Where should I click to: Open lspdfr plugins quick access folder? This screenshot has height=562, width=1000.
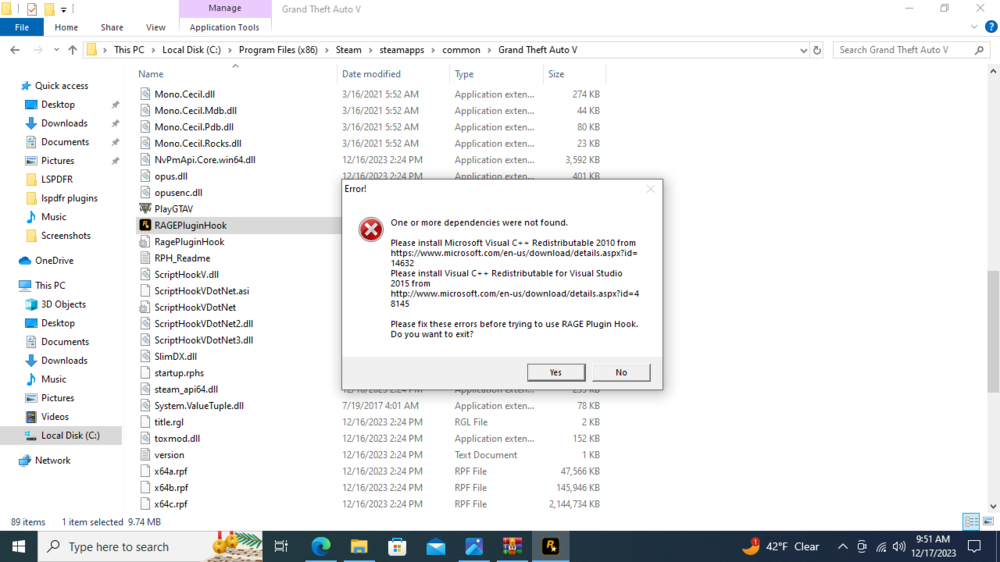(69, 198)
